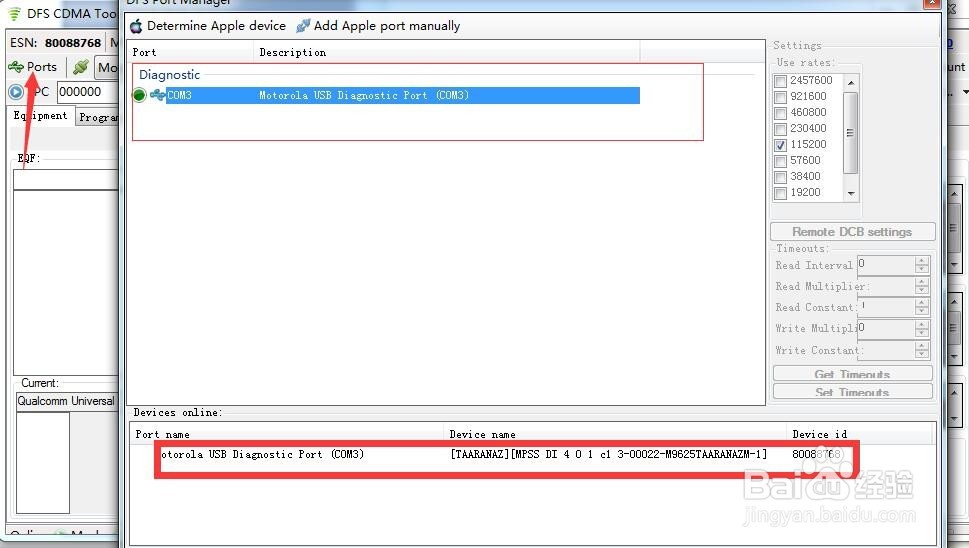
Task: Click the Write Constant spinner arrows
Action: (x=922, y=350)
